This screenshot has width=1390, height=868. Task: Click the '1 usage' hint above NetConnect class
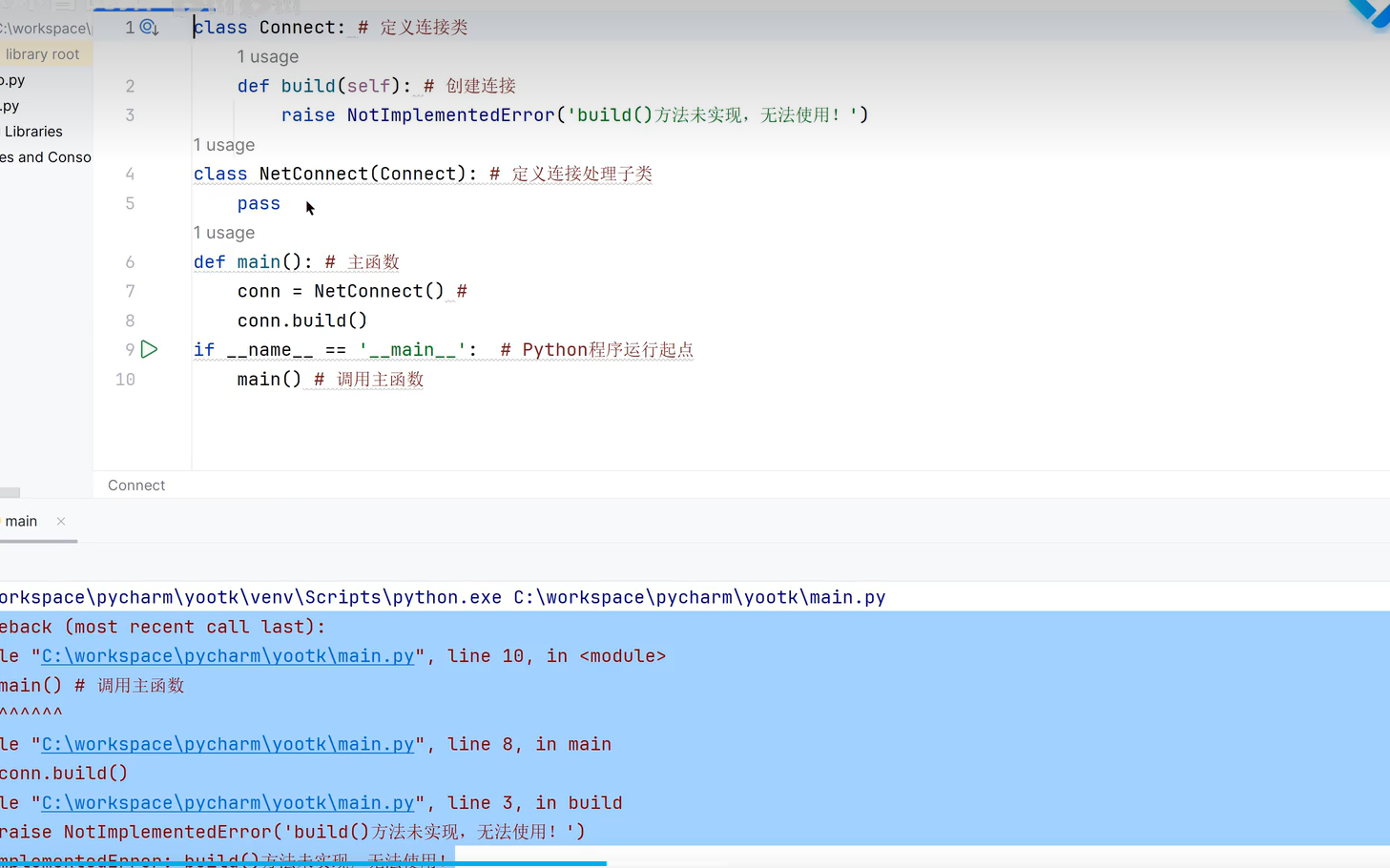(224, 145)
